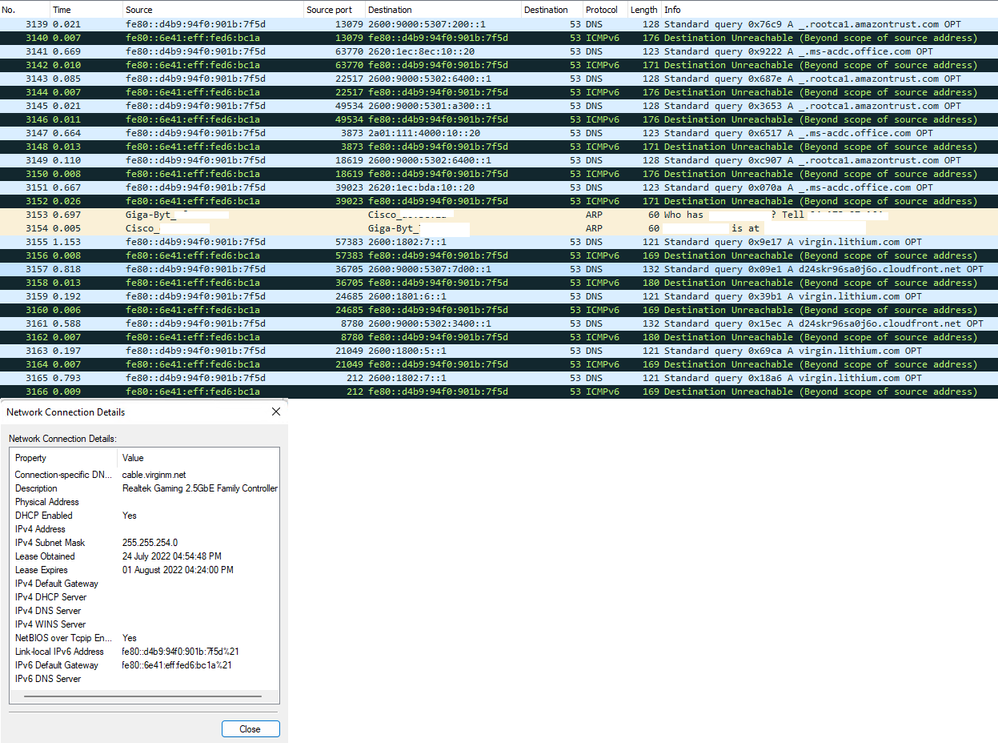Click the Protocol column header
Screen dimensions: 998x743
coord(605,10)
